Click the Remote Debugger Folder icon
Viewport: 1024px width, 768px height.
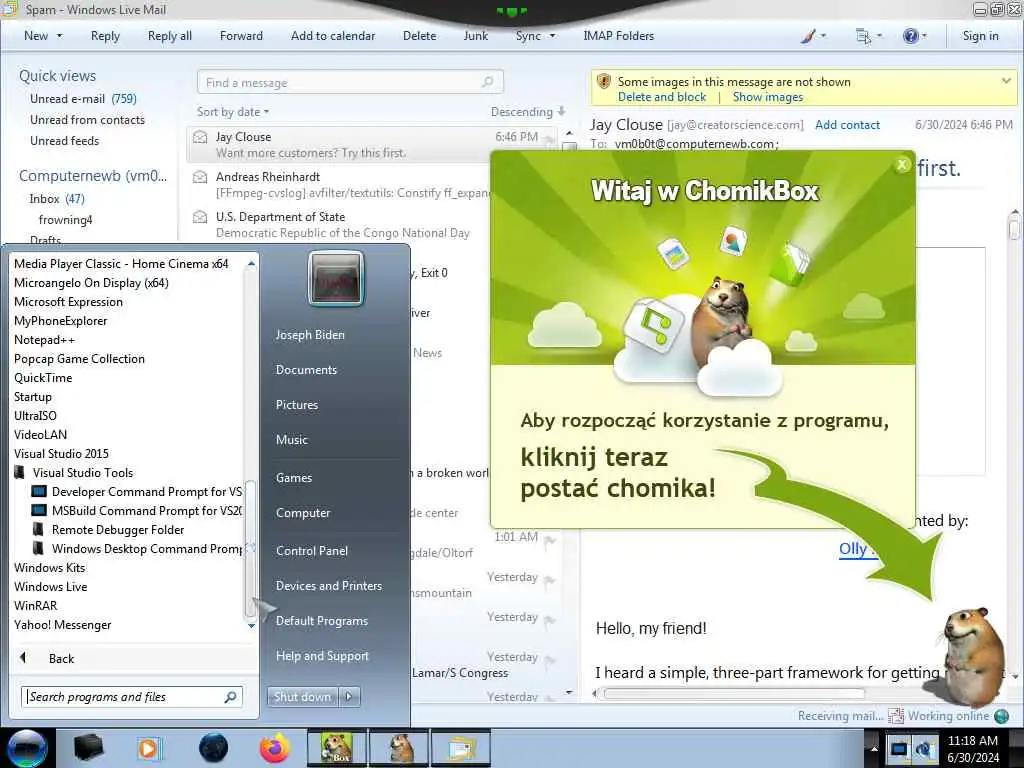pos(39,530)
